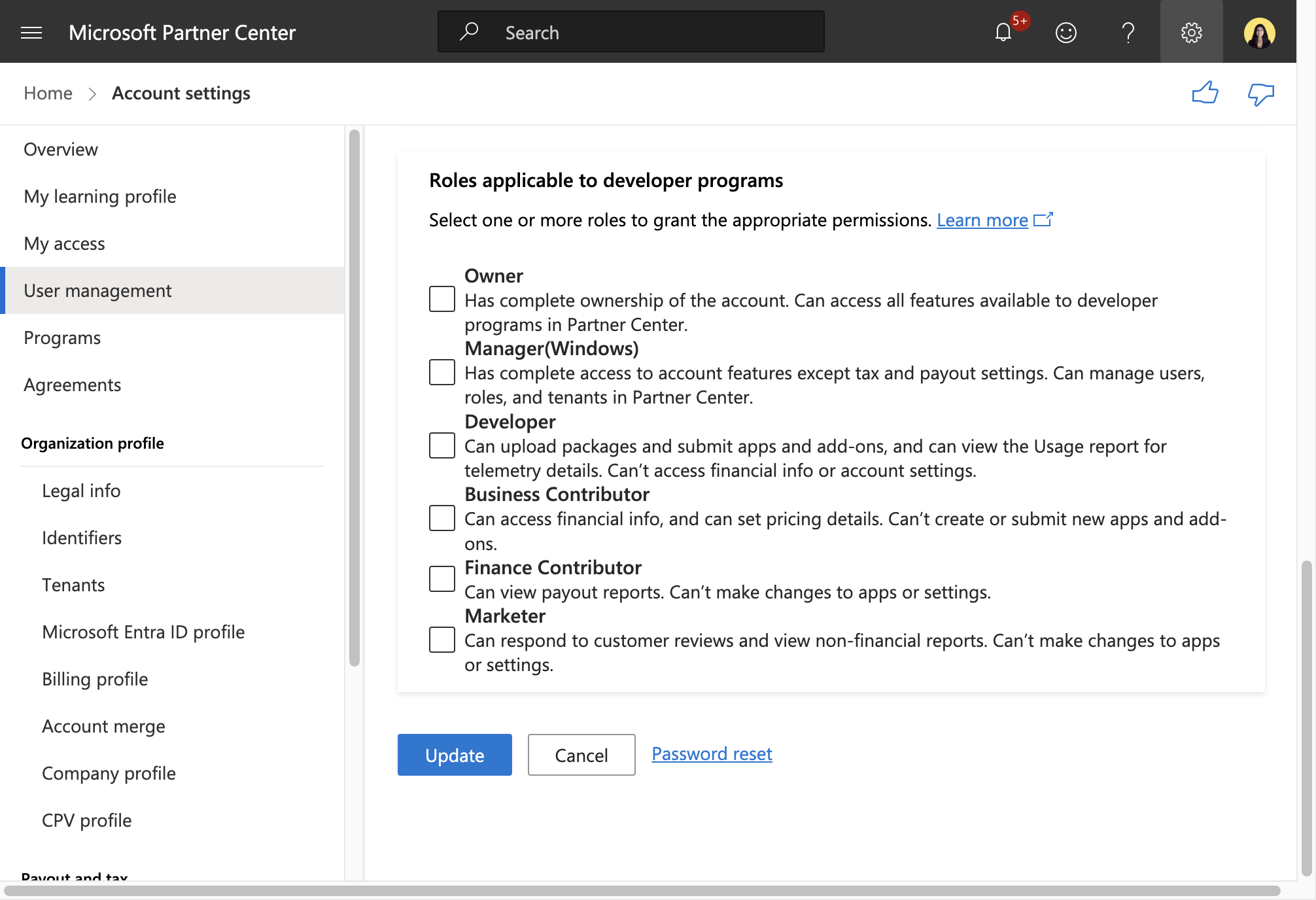
Task: Open Account merge page
Action: (173, 726)
